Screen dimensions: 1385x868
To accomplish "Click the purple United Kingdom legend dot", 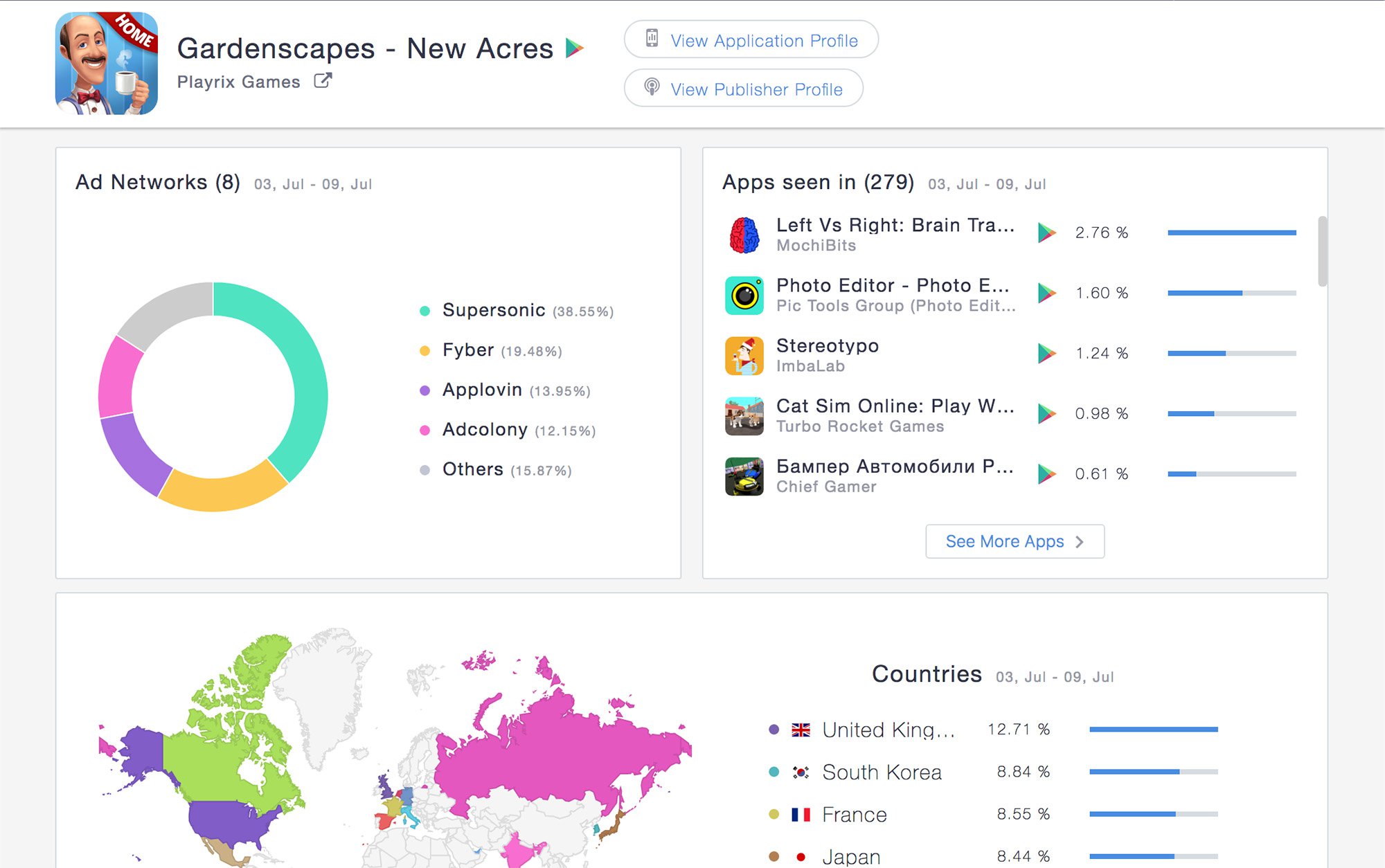I will [774, 730].
